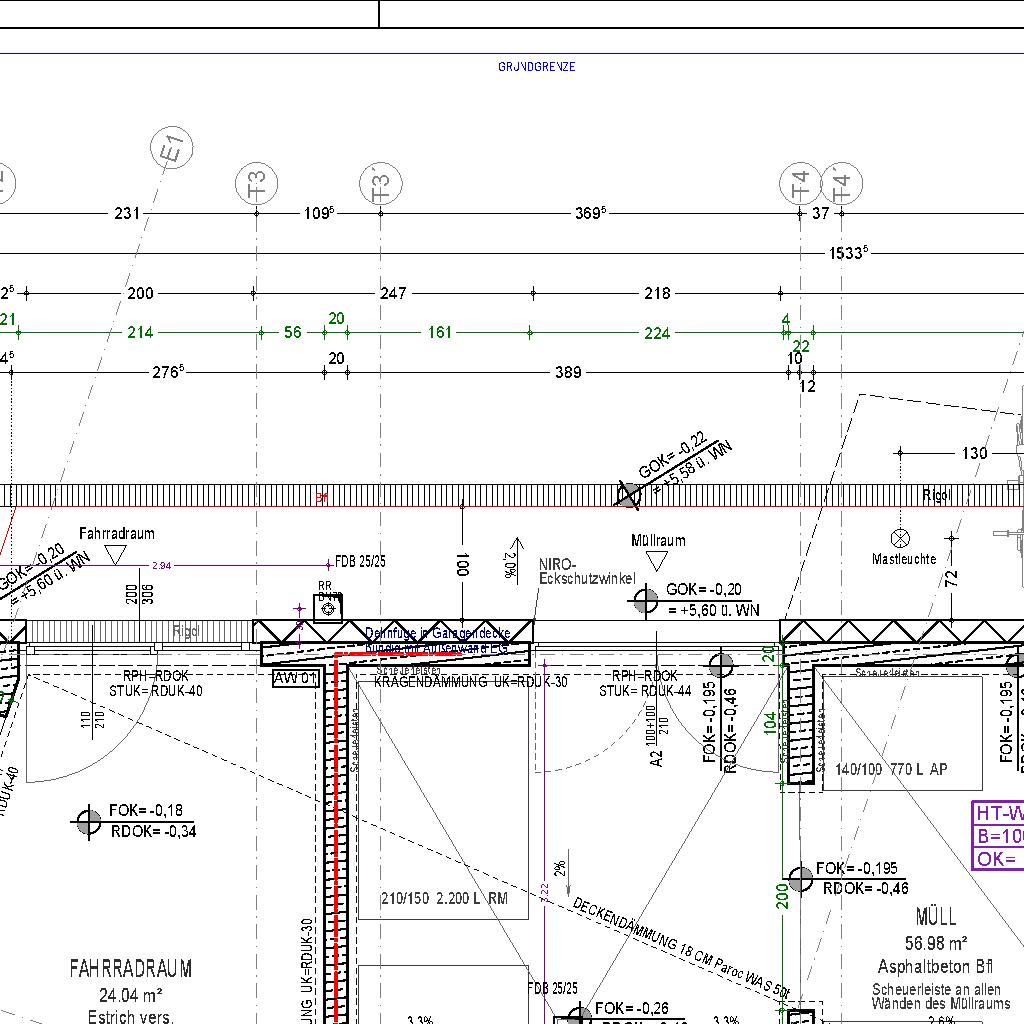The width and height of the screenshot is (1024, 1024).
Task: Click the E1 grid axis bubble
Action: 172,149
